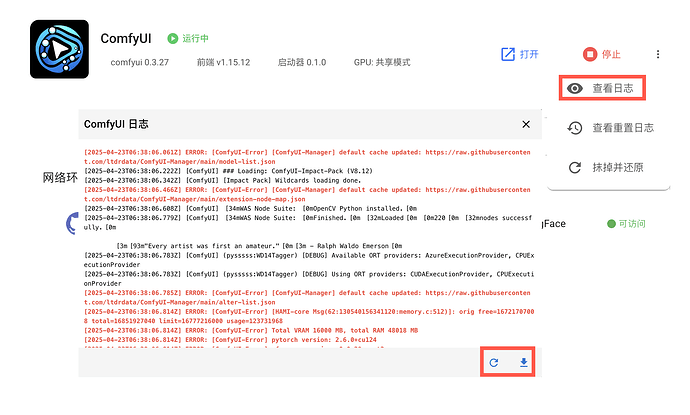Click the circular restore arrow icon
This screenshot has width=690, height=415.
575,168
